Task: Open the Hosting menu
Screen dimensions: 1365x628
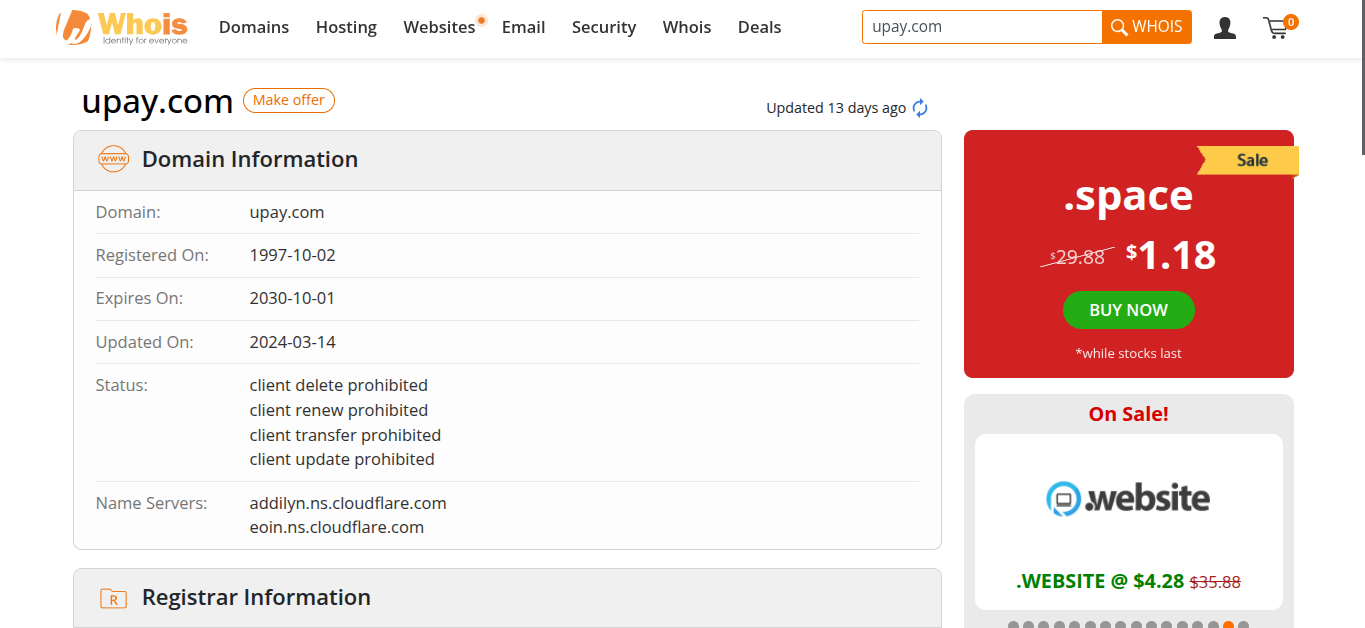Action: click(x=346, y=27)
